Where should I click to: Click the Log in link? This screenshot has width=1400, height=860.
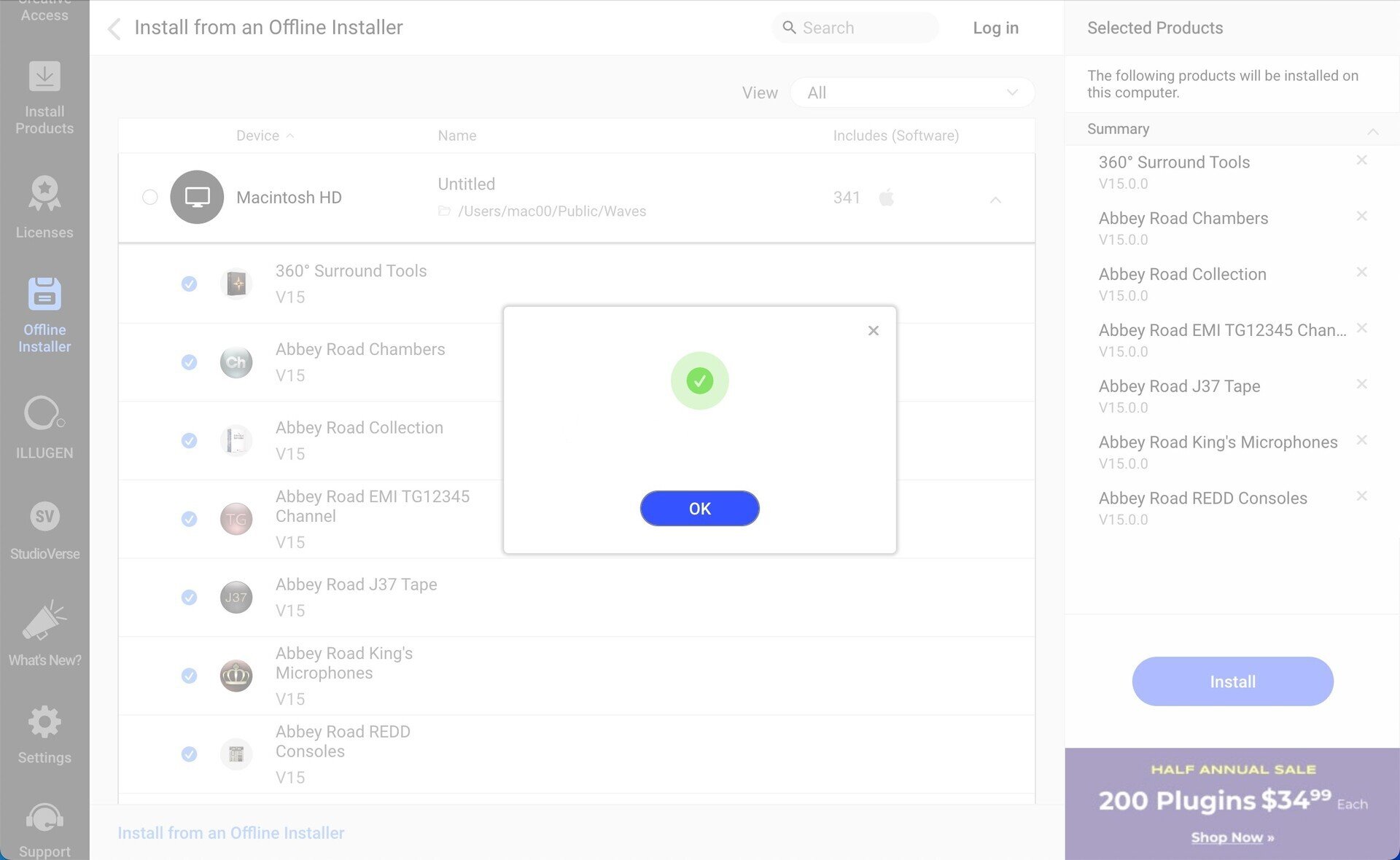[995, 28]
